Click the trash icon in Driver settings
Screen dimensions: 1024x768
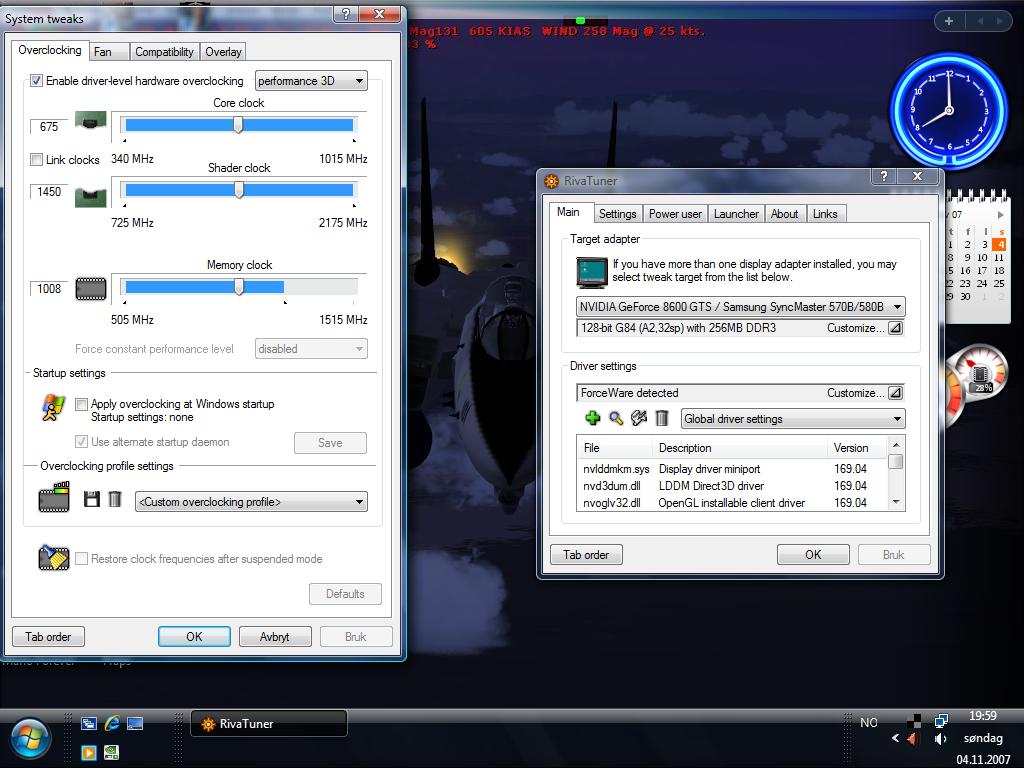[662, 418]
